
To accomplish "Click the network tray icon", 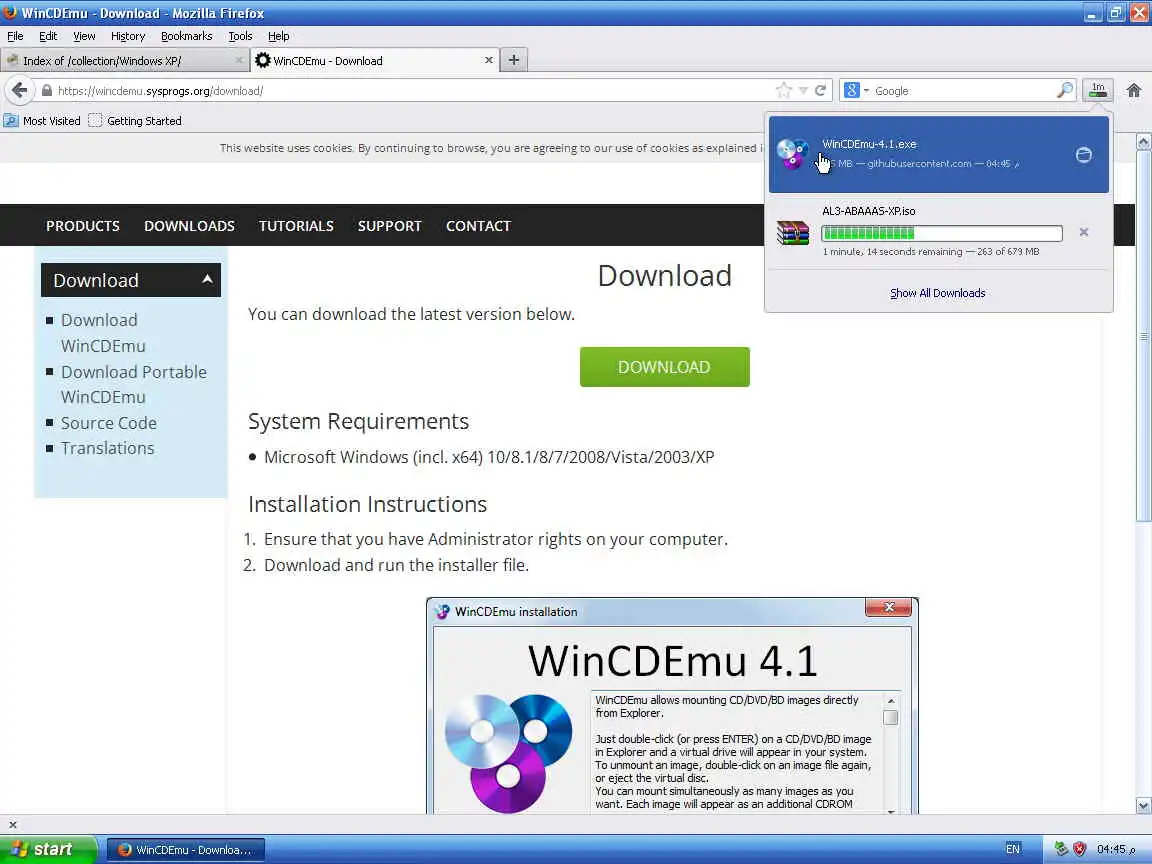I will pos(1061,849).
